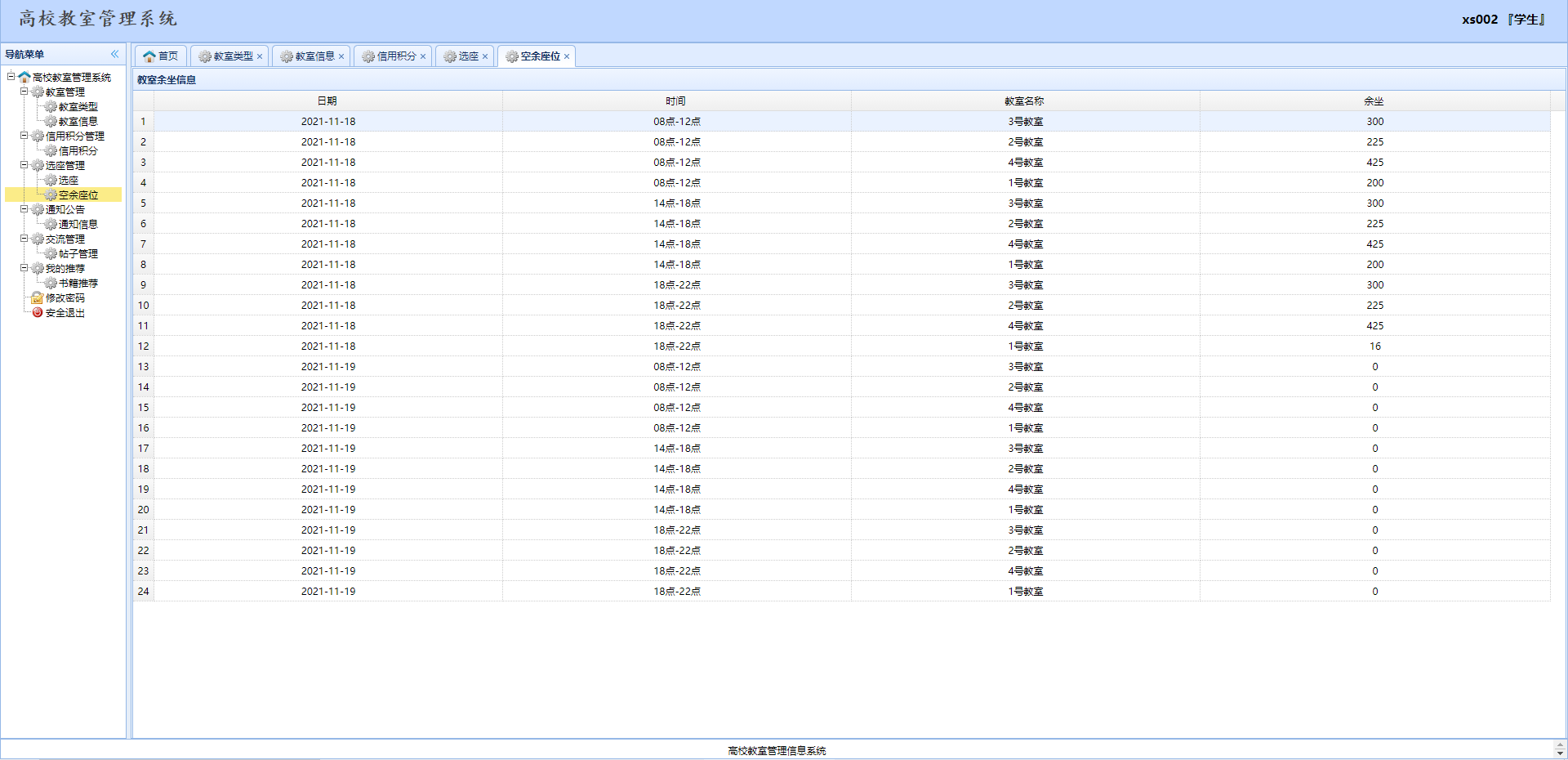Open 信用积分 in navigation tree
This screenshot has width=1568, height=760.
click(78, 151)
